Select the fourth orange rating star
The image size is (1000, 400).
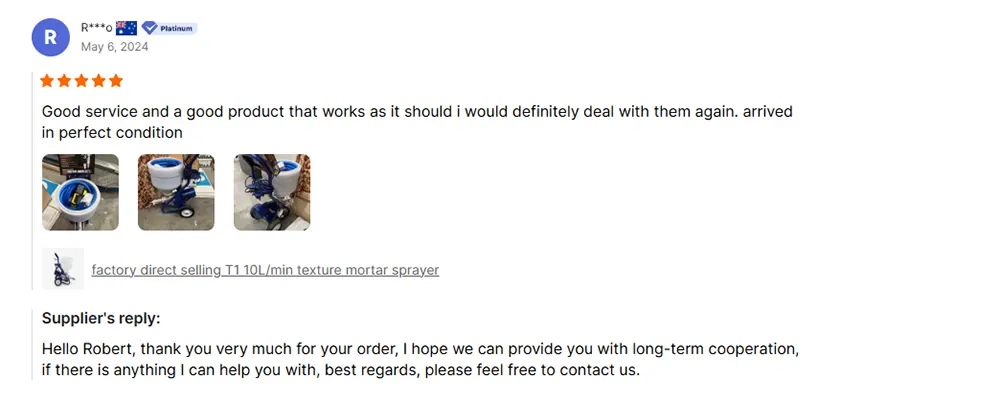(x=99, y=81)
